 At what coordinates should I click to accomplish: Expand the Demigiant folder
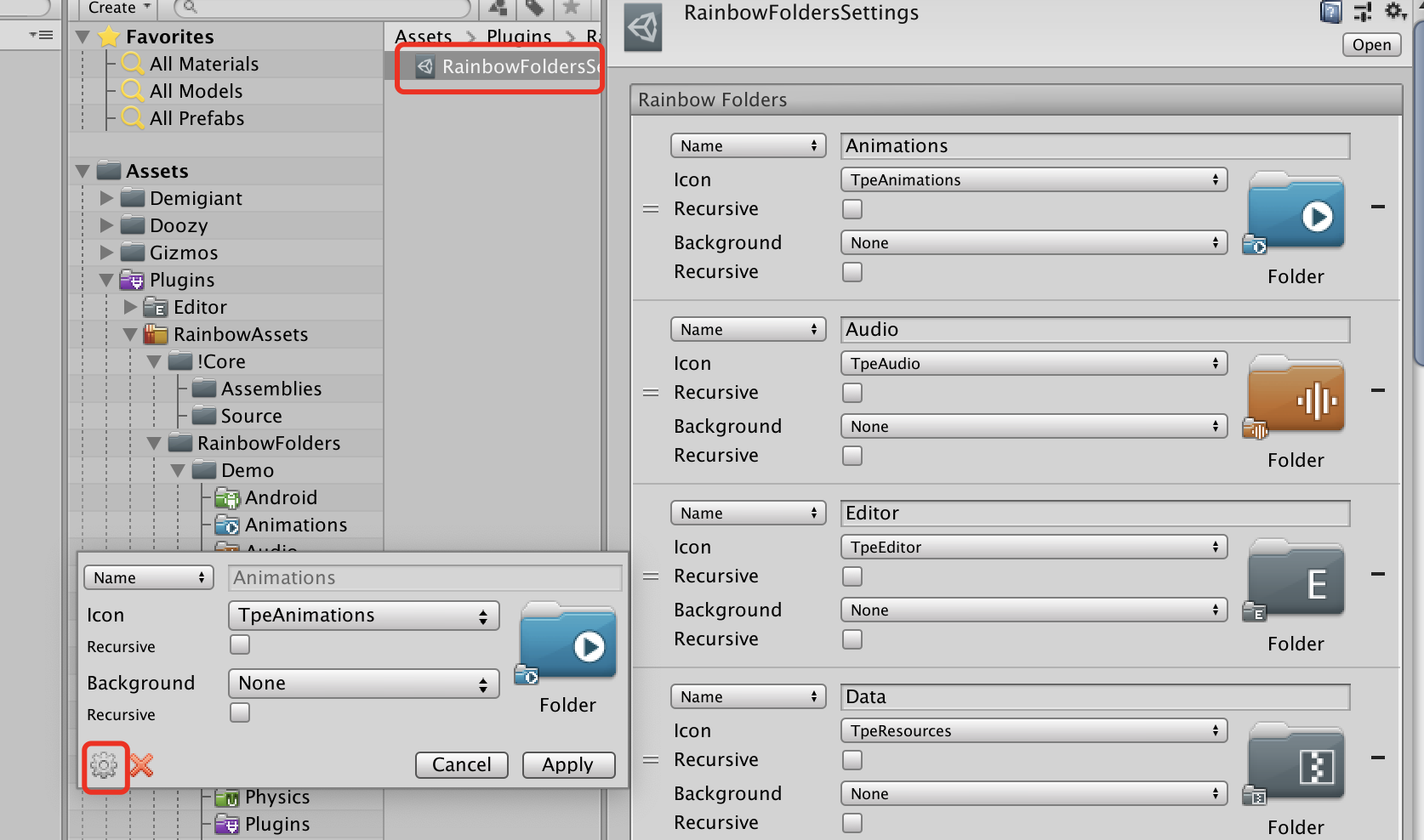[x=106, y=198]
